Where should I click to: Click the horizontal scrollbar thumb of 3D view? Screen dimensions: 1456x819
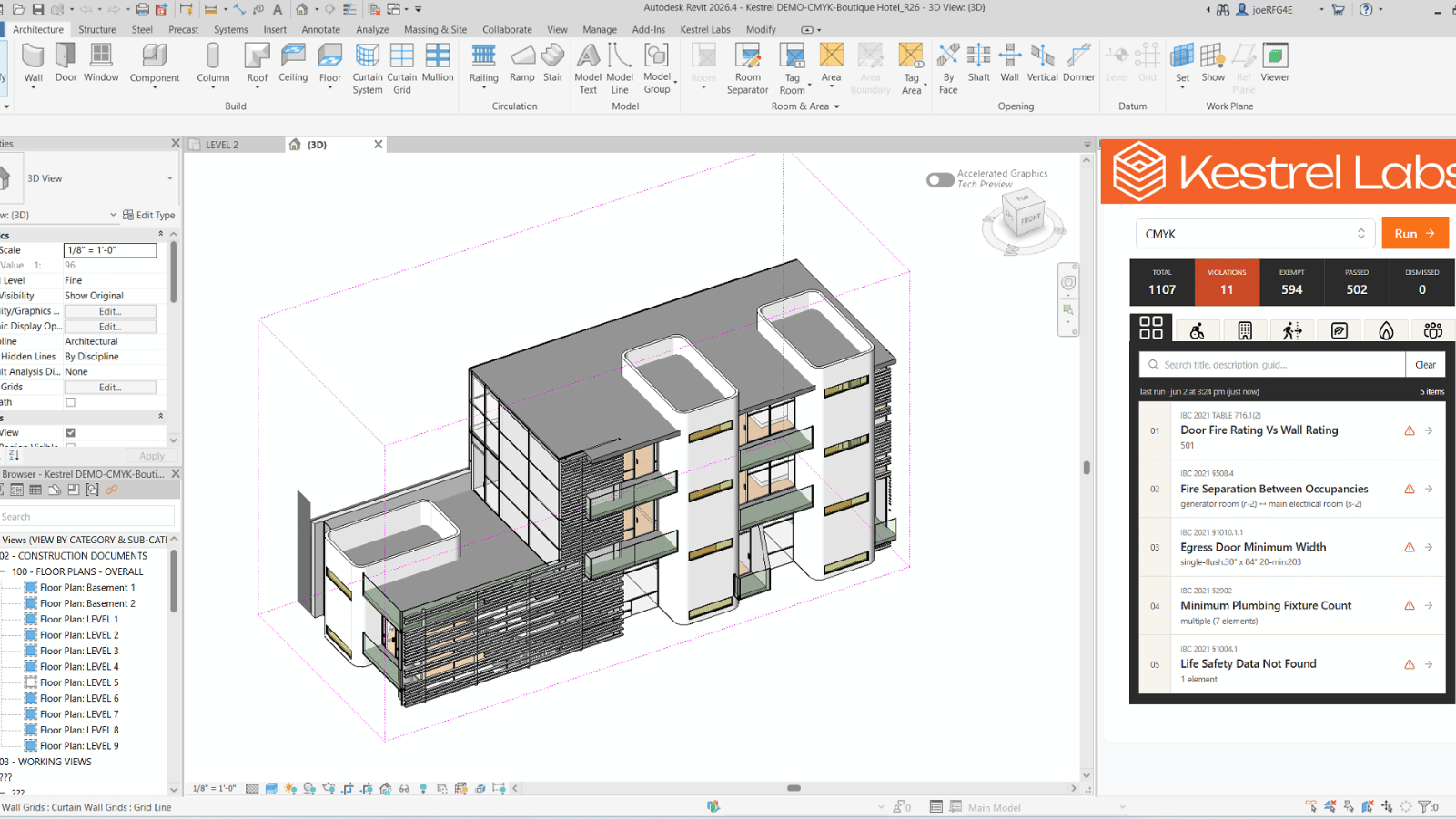794,788
